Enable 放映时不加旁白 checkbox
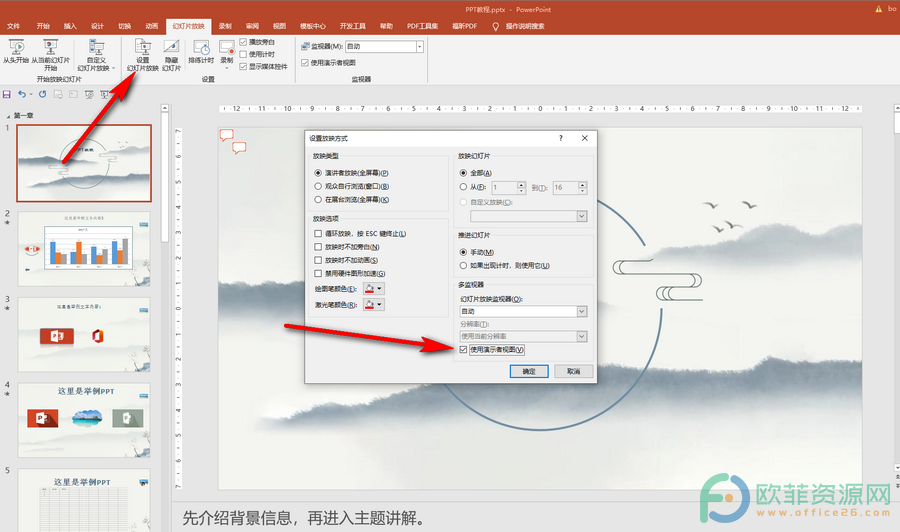The width and height of the screenshot is (900, 532). point(318,247)
